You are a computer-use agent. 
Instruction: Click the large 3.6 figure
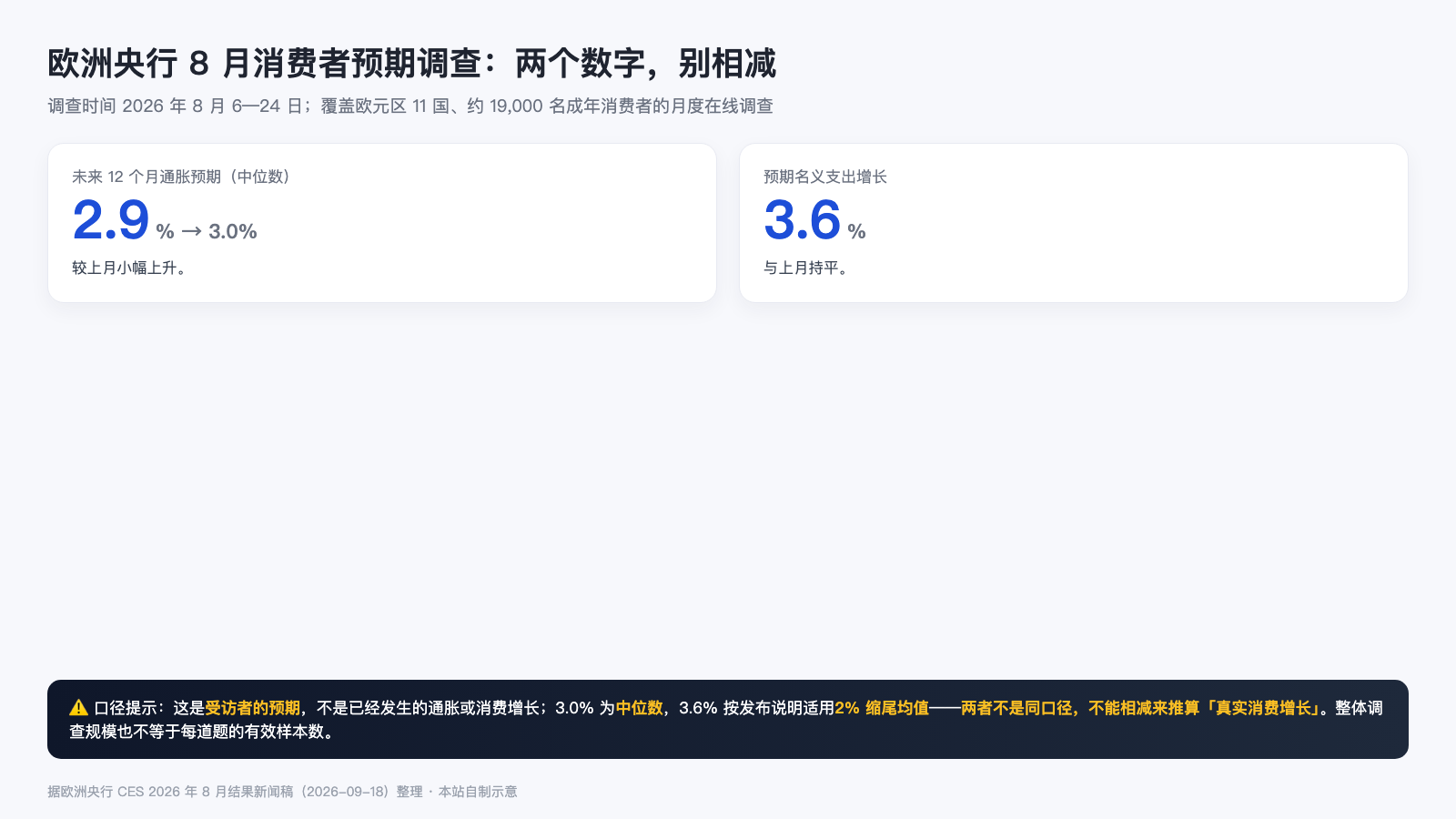click(802, 220)
